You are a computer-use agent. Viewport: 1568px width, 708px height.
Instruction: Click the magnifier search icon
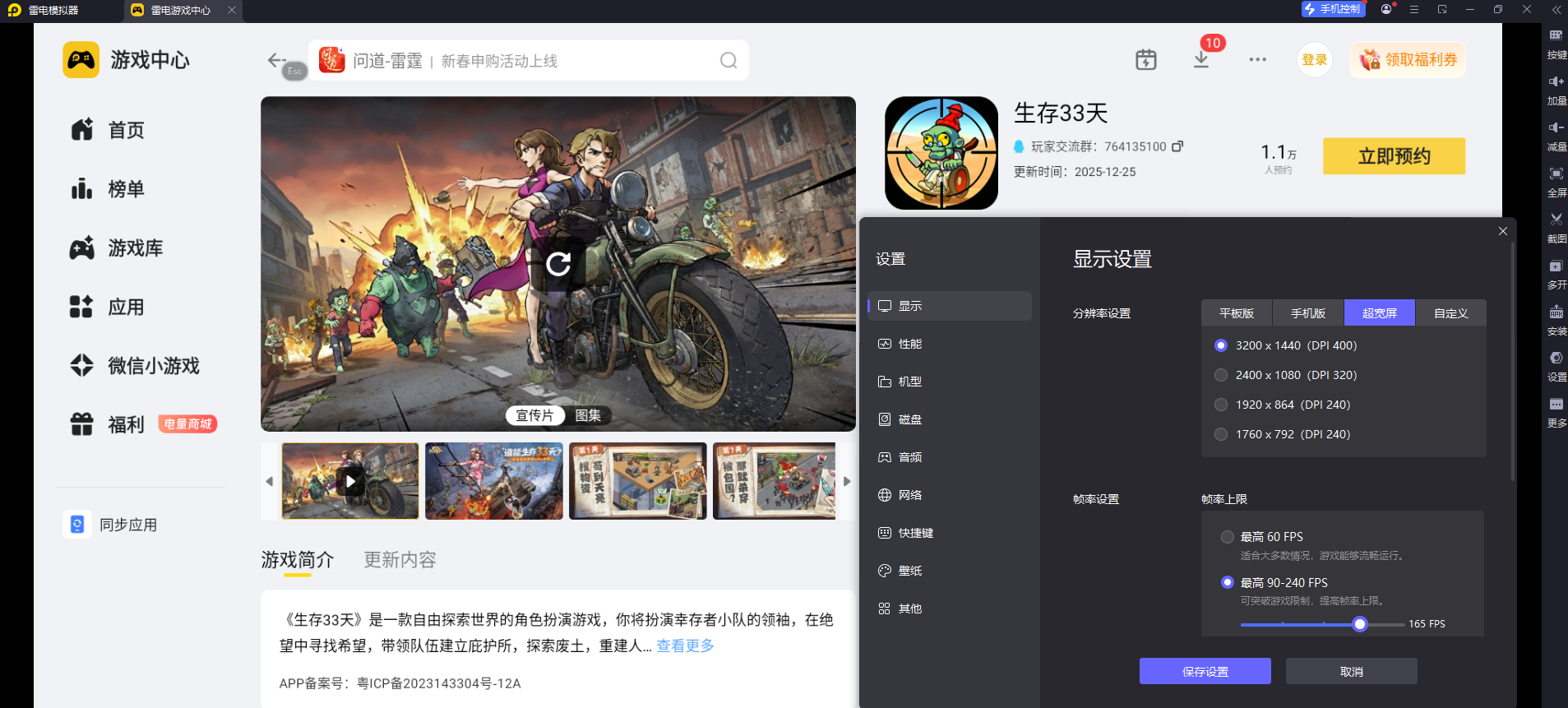(x=728, y=60)
